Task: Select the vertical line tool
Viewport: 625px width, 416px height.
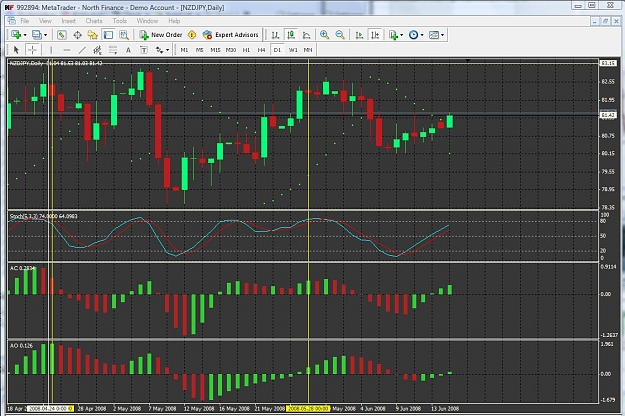Action: tap(51, 50)
